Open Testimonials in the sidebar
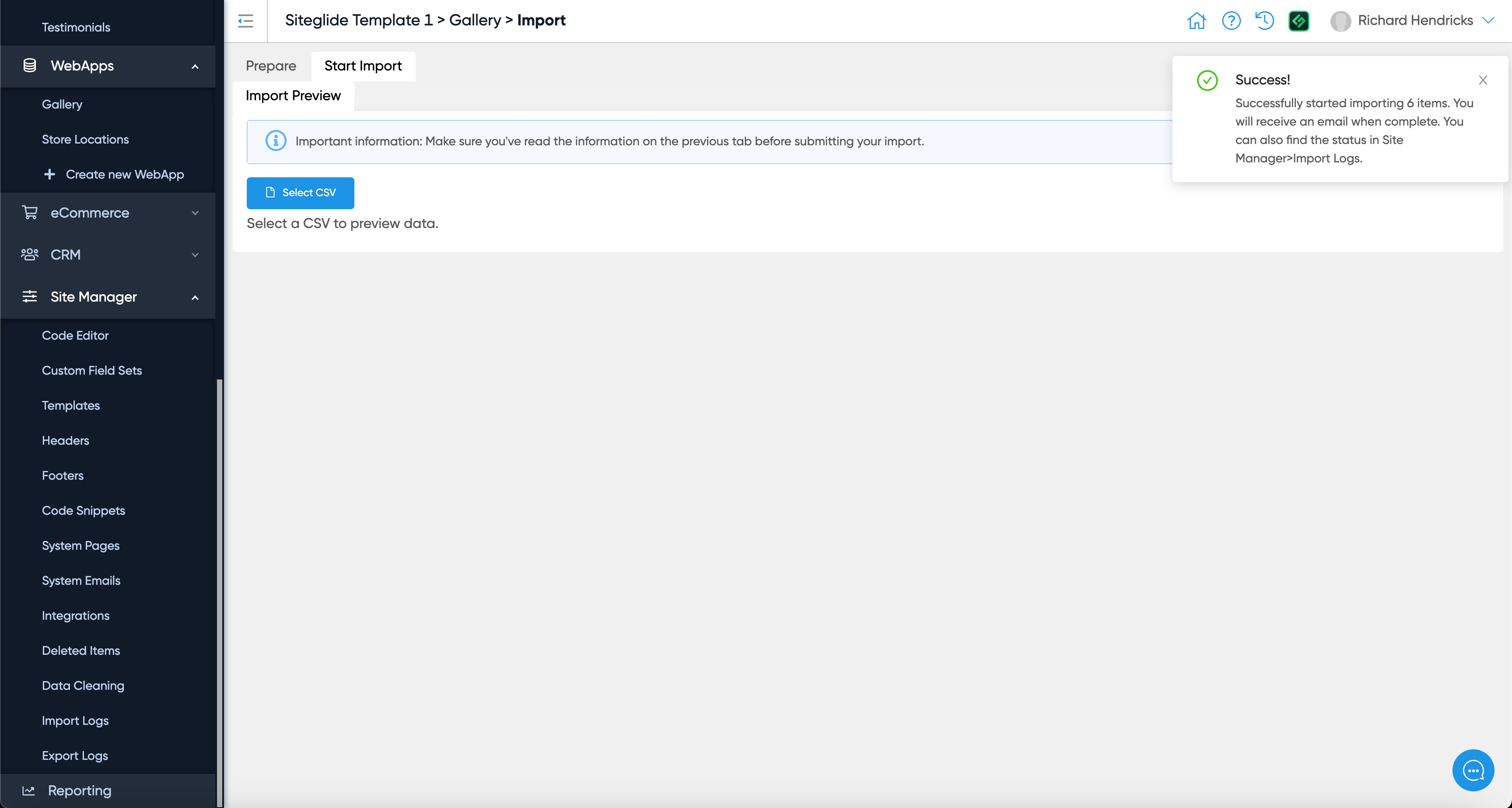The image size is (1512, 808). 76,27
